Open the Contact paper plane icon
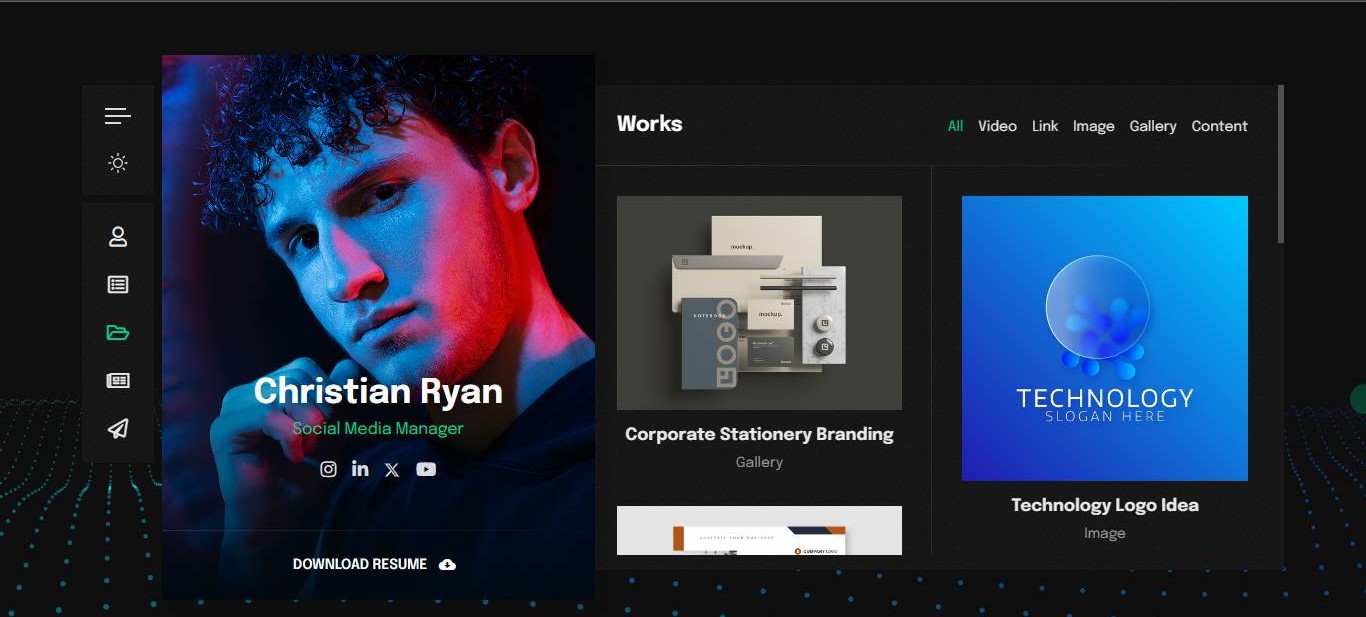Screen dimensions: 1366x617 pyautogui.click(x=118, y=429)
